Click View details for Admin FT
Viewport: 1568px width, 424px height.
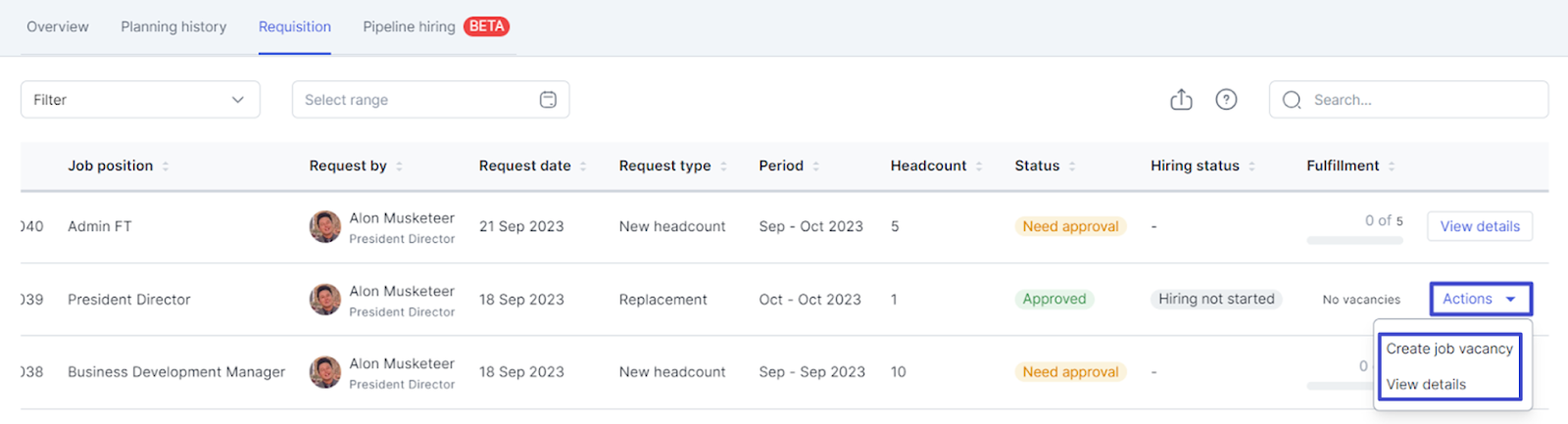coord(1479,226)
